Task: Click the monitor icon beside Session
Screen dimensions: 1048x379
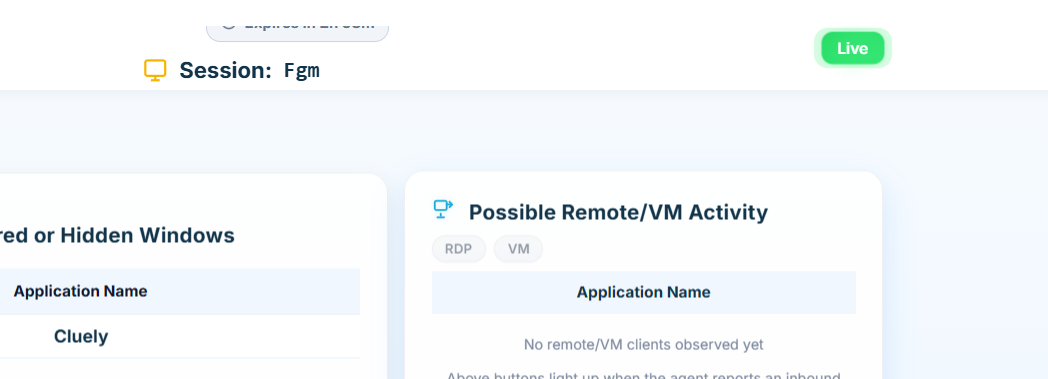Action: point(155,70)
